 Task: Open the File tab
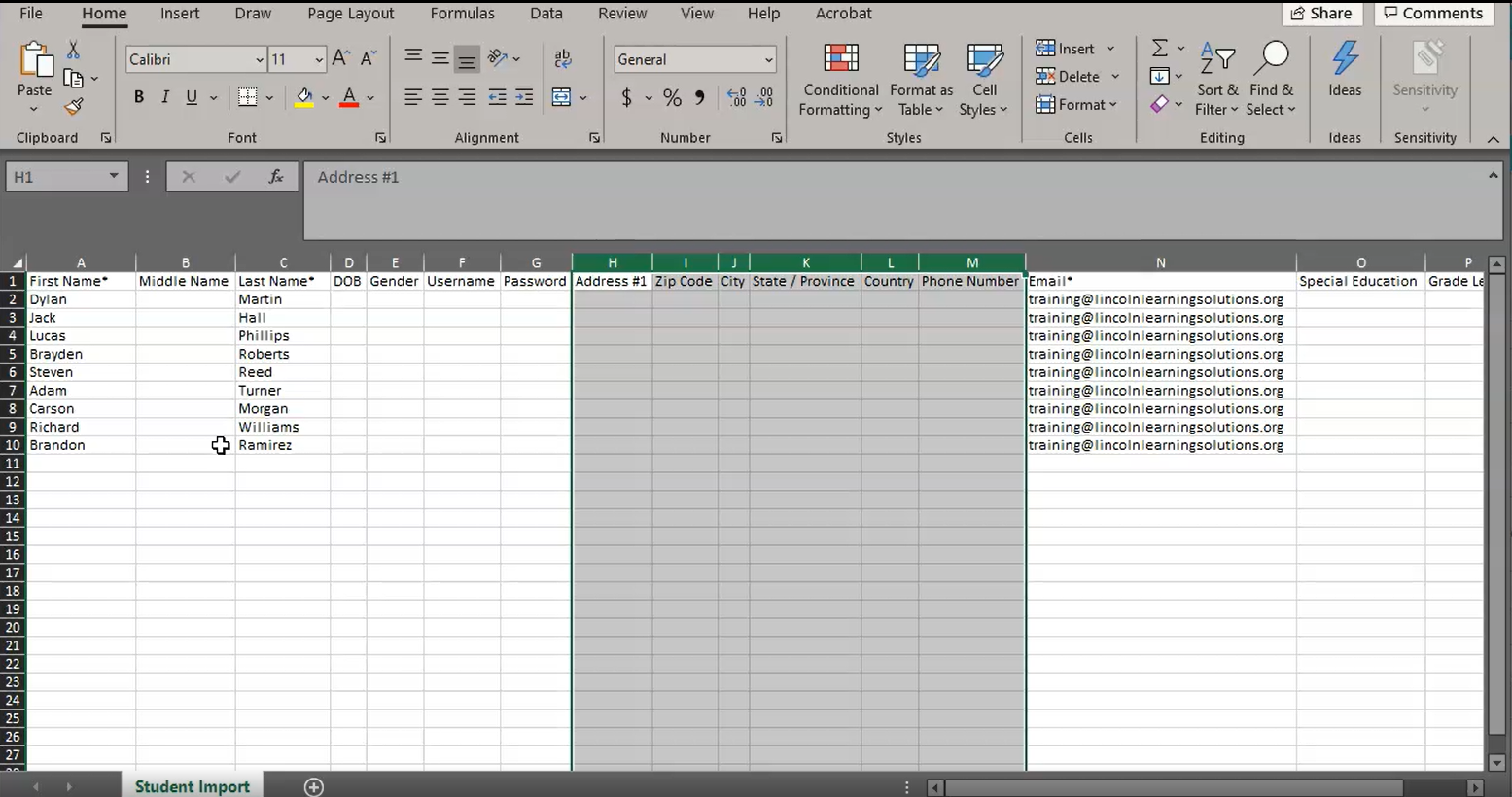(x=31, y=14)
